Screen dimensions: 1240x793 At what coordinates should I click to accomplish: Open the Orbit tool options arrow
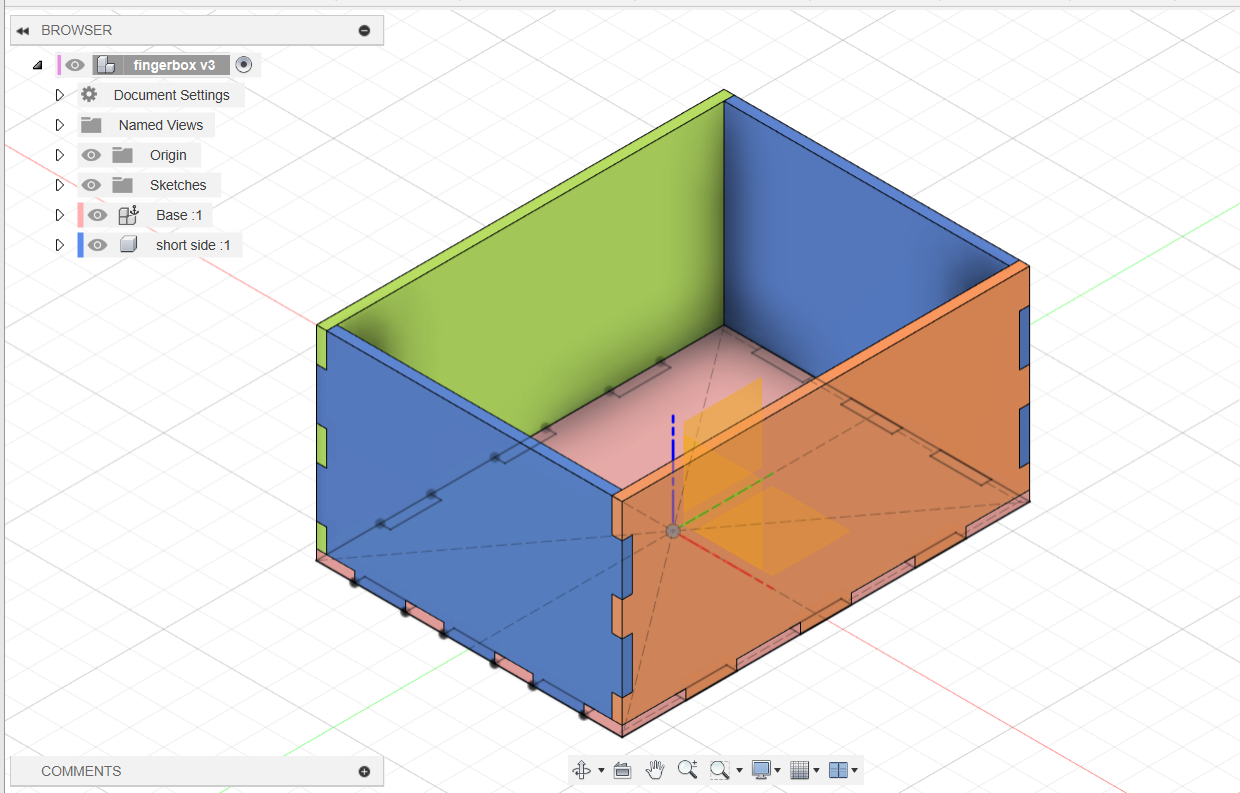pyautogui.click(x=601, y=770)
